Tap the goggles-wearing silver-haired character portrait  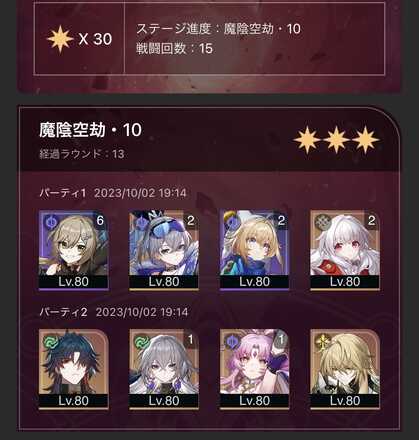click(164, 250)
